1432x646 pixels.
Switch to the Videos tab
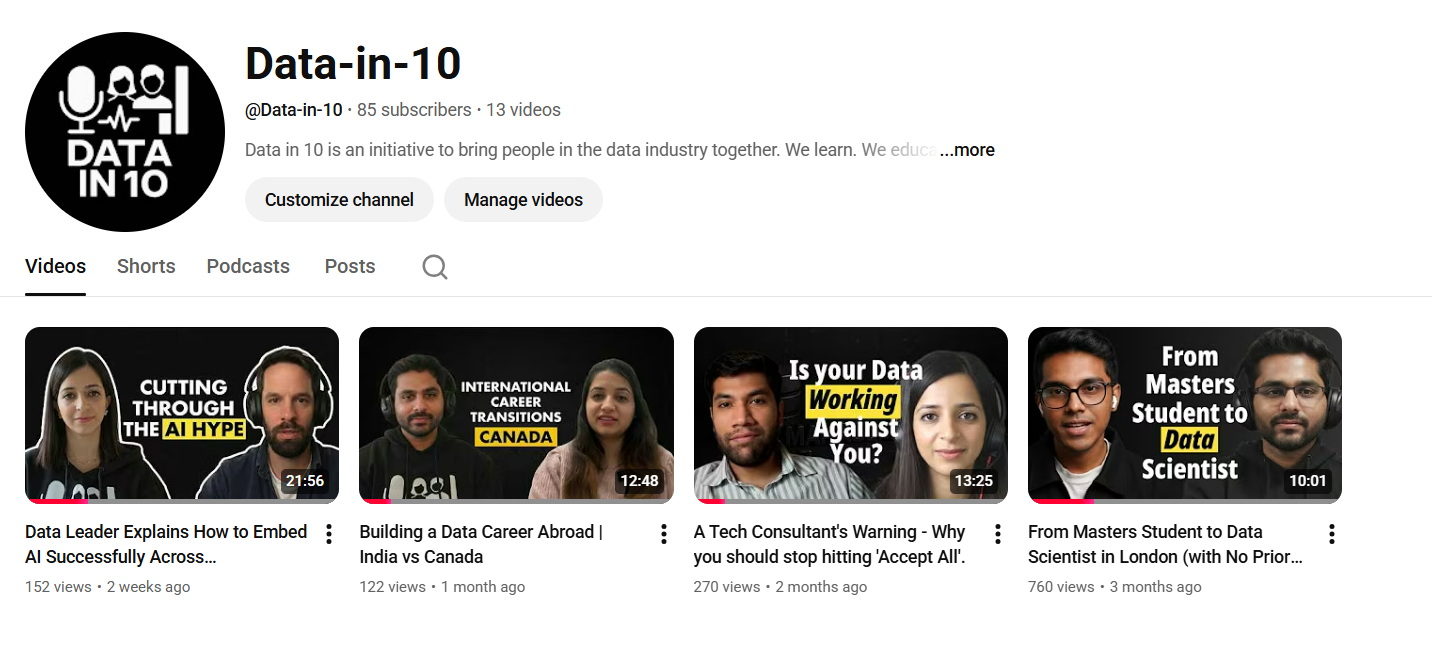tap(55, 266)
